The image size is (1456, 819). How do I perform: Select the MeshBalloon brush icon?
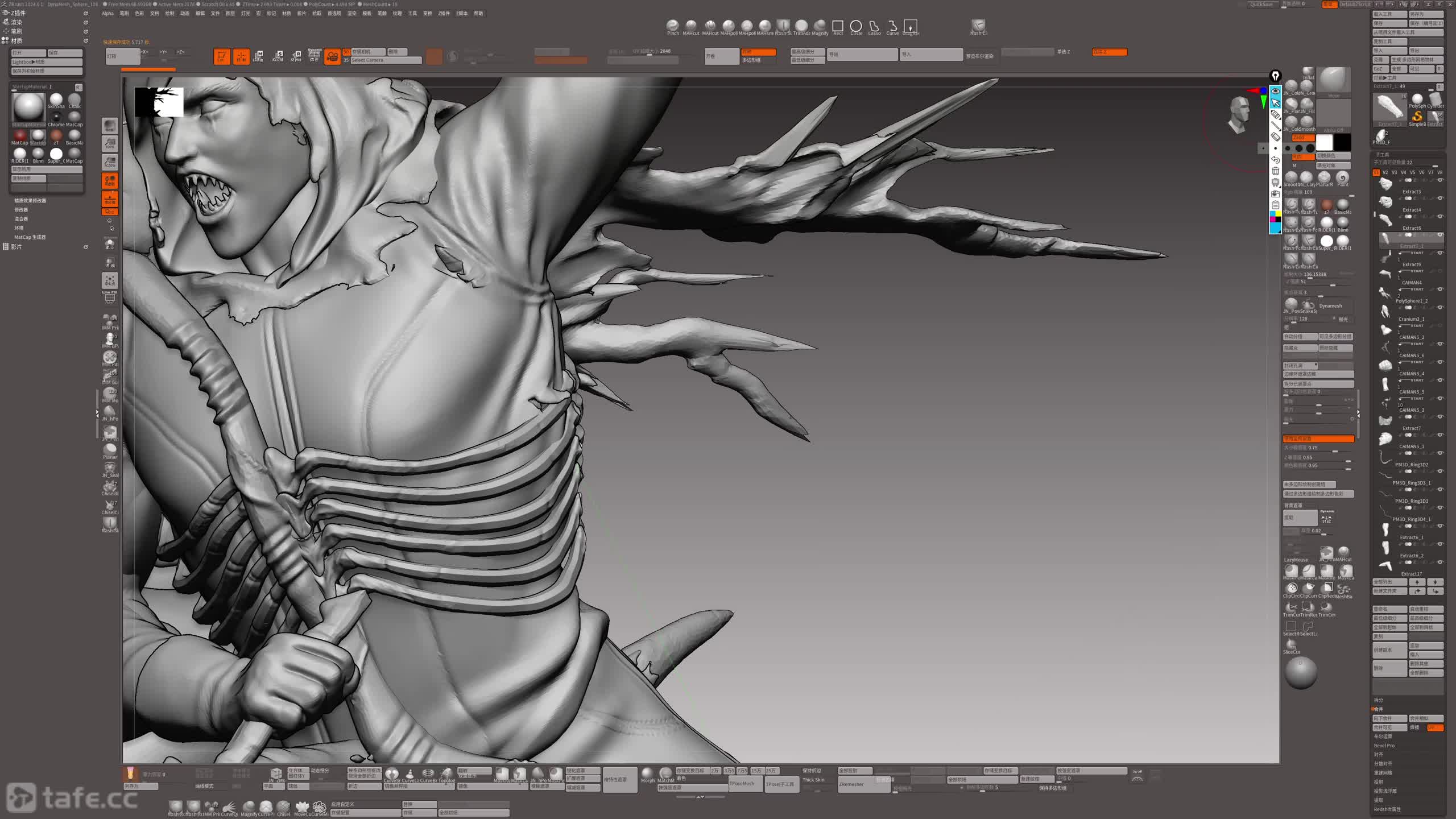pyautogui.click(x=1344, y=589)
